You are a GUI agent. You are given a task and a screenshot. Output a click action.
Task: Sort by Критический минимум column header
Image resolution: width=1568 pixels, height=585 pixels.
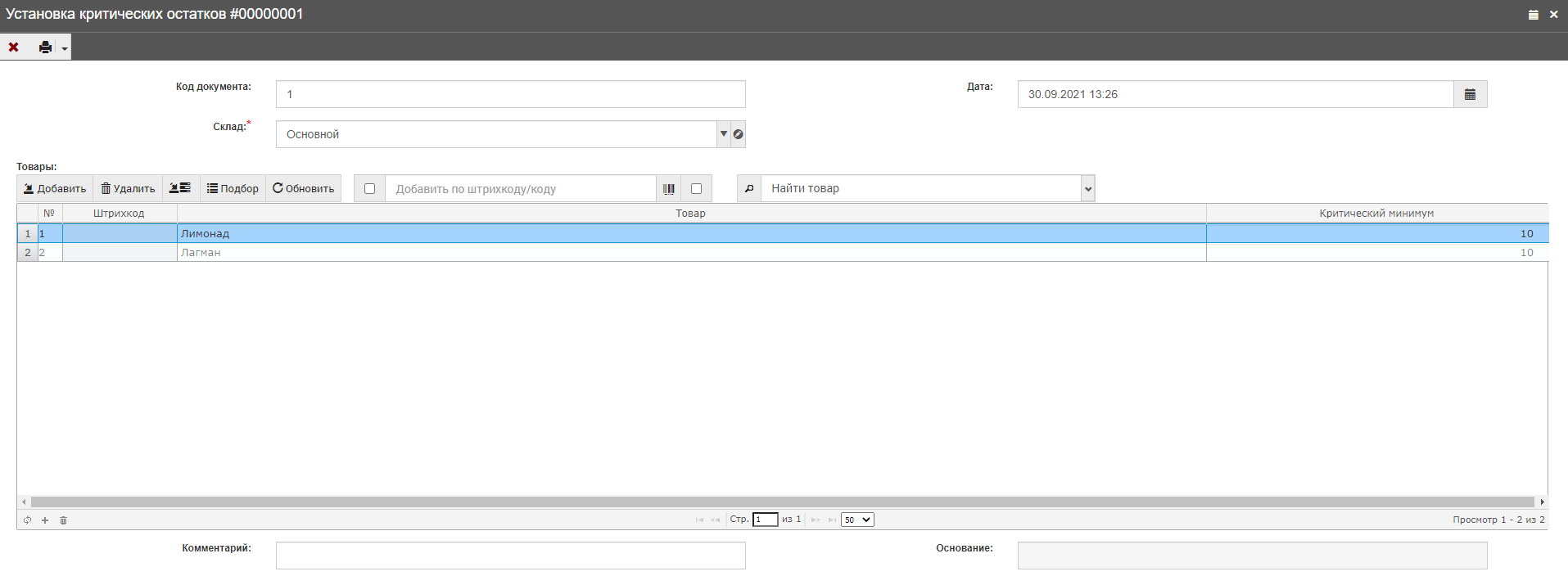point(1376,214)
